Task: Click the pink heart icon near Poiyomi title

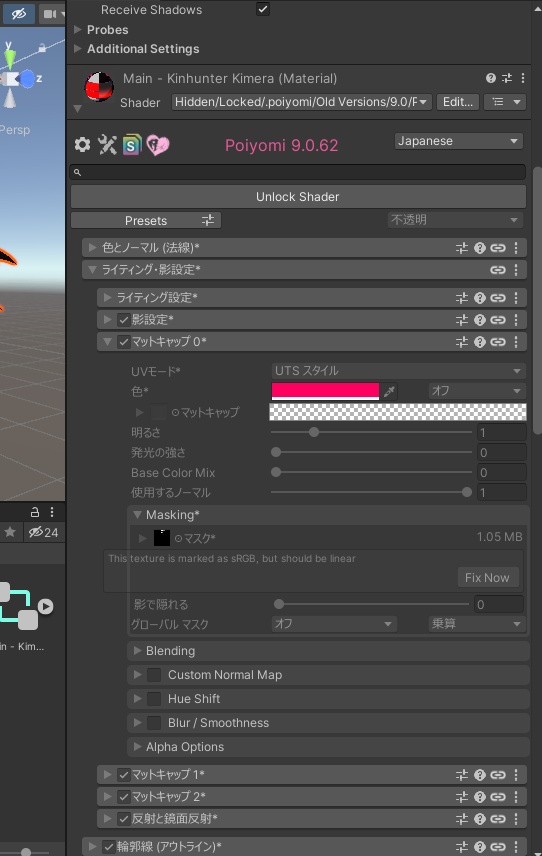Action: pos(158,145)
